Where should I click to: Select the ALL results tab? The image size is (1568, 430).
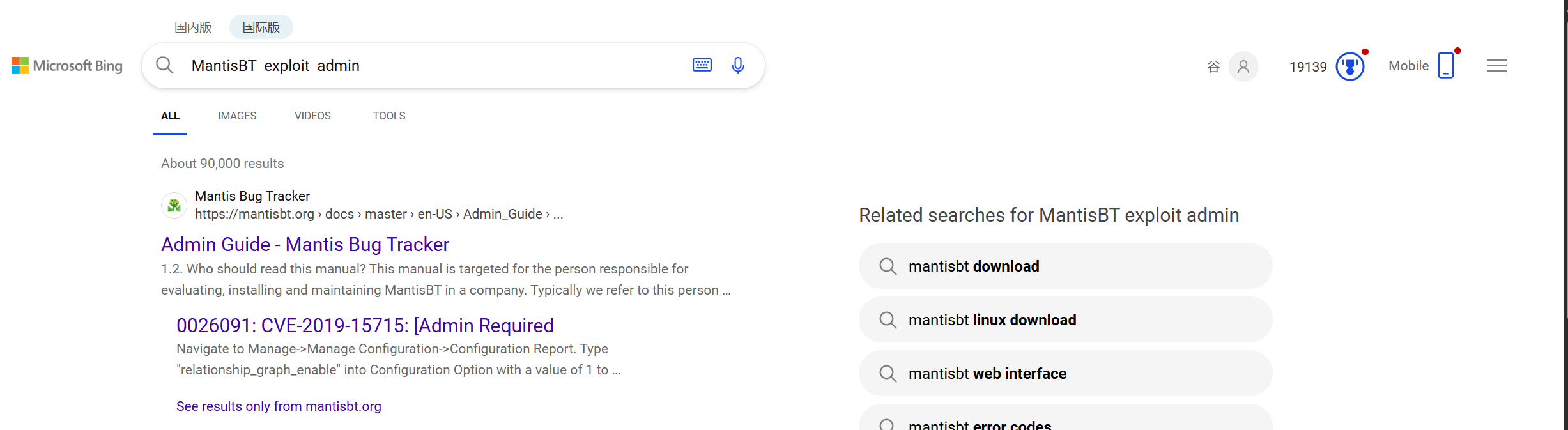tap(170, 116)
